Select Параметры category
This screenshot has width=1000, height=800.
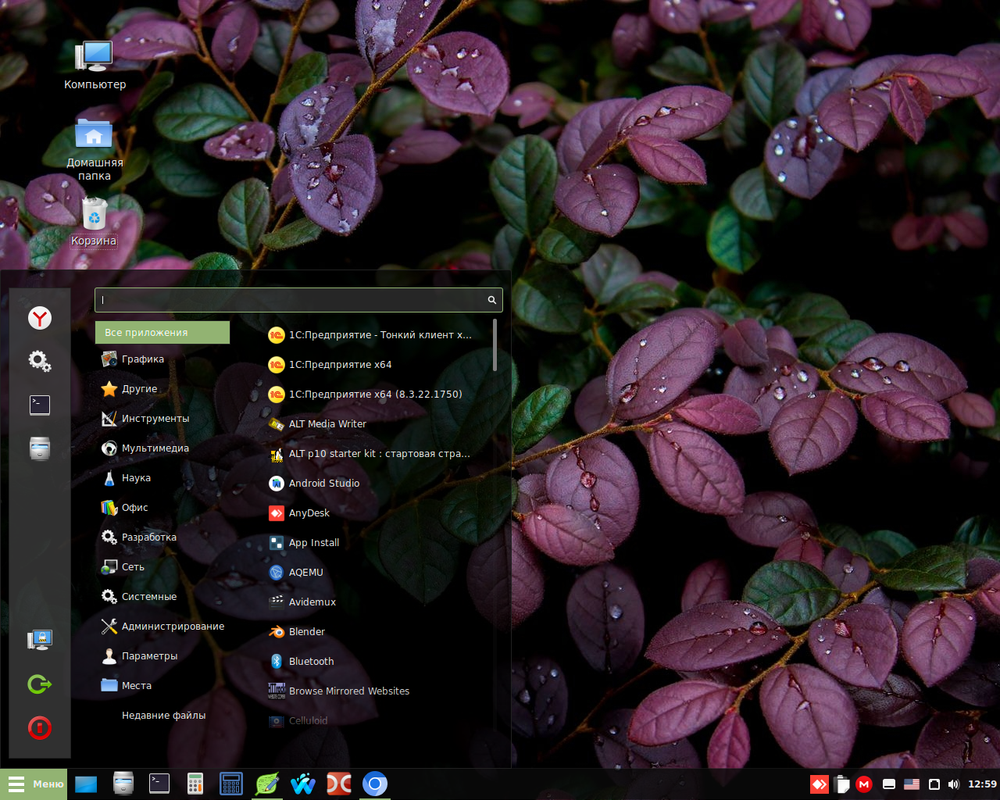coord(162,656)
